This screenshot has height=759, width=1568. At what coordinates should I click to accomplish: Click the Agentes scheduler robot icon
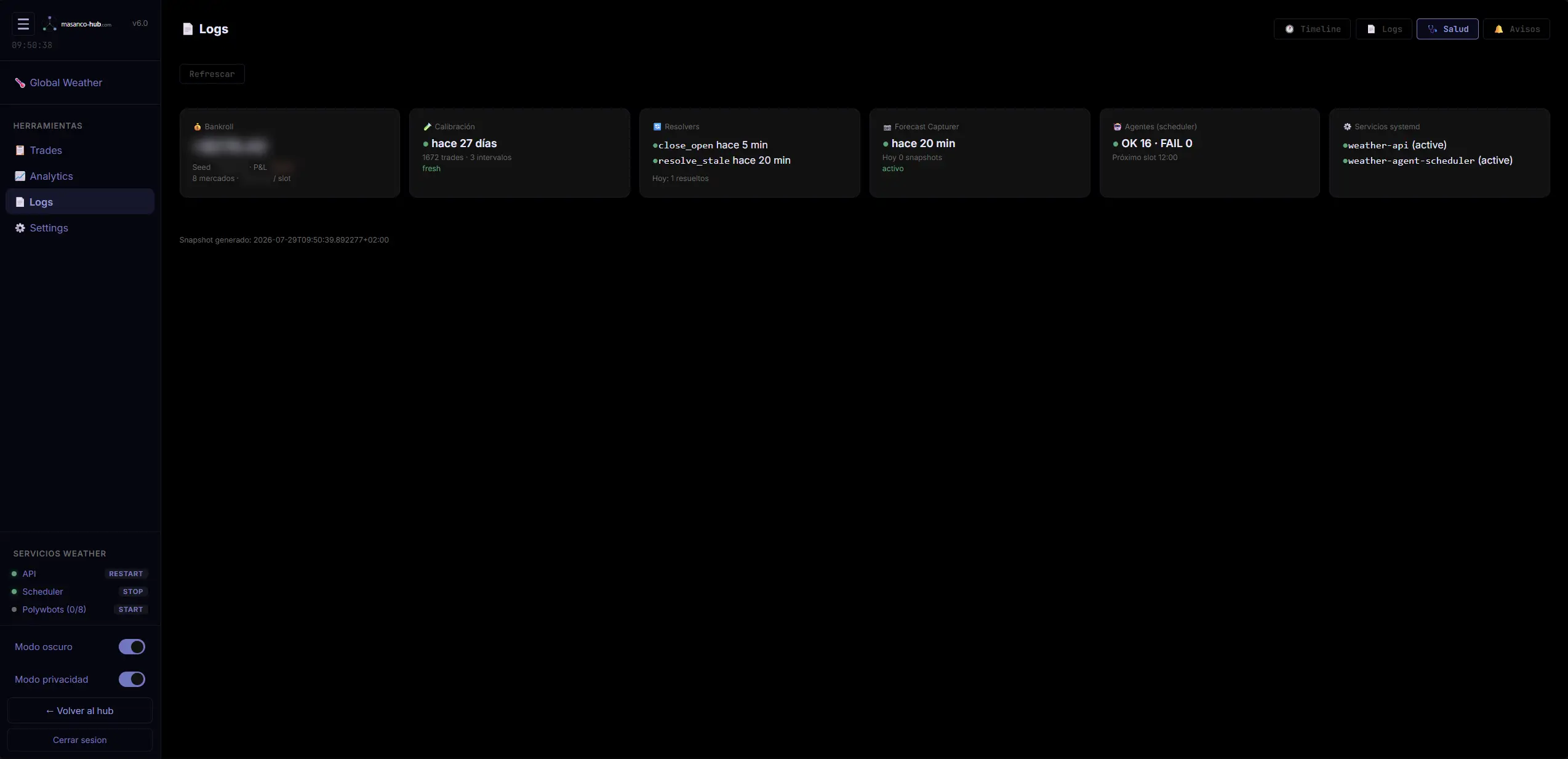[1118, 127]
